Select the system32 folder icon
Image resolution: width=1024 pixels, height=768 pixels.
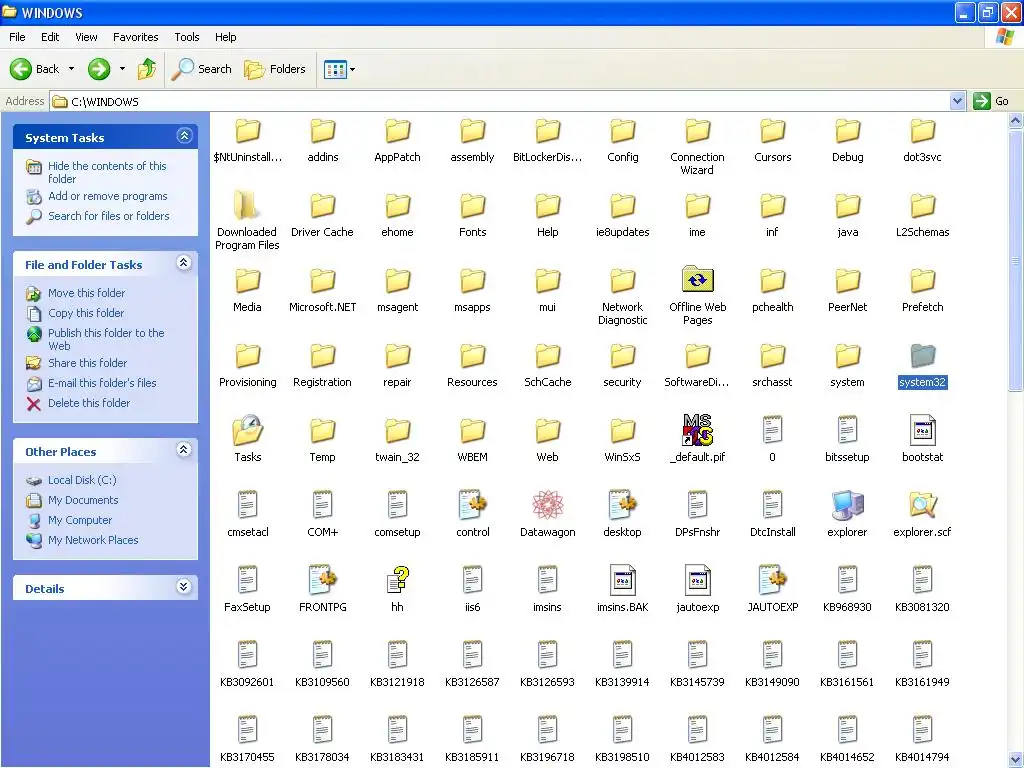point(922,356)
